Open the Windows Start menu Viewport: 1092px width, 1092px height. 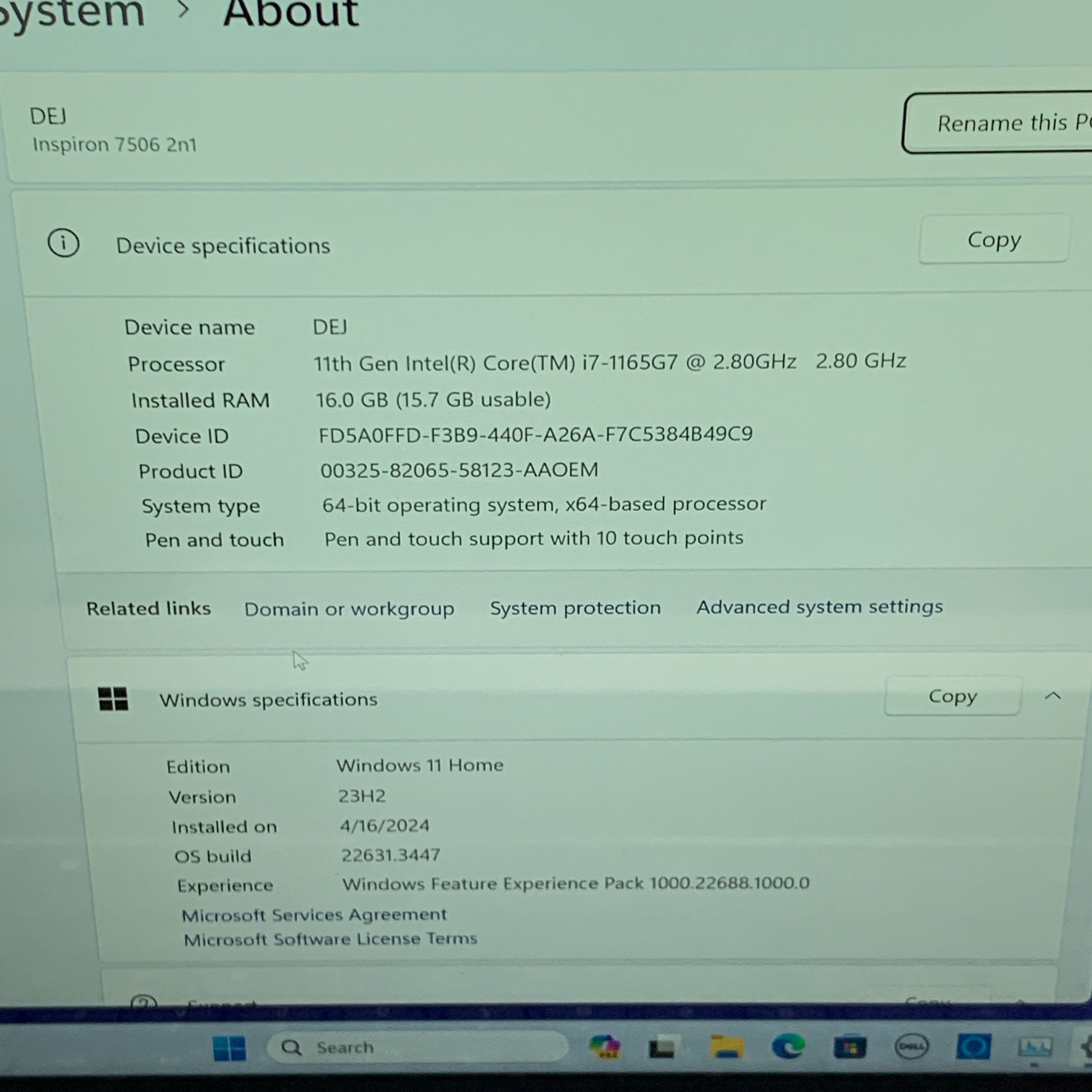(229, 1048)
